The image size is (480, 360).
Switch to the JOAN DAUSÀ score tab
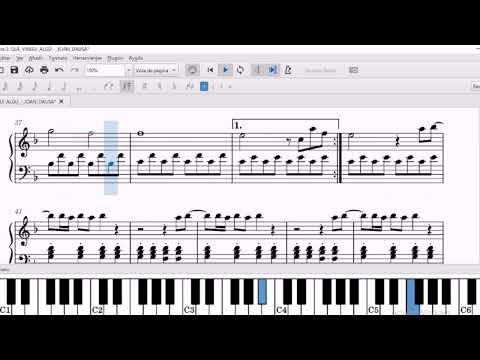point(28,101)
